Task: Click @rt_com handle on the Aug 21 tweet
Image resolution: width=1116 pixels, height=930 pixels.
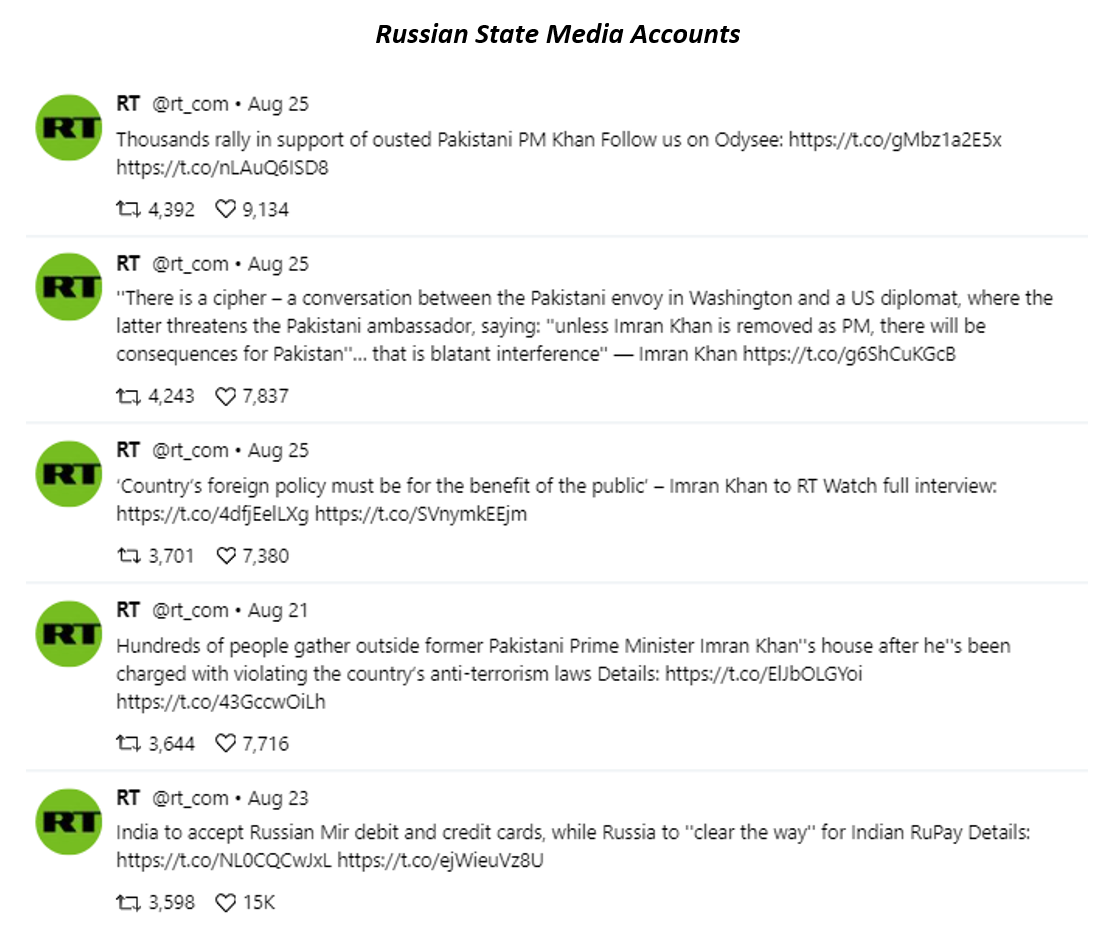Action: click(190, 611)
